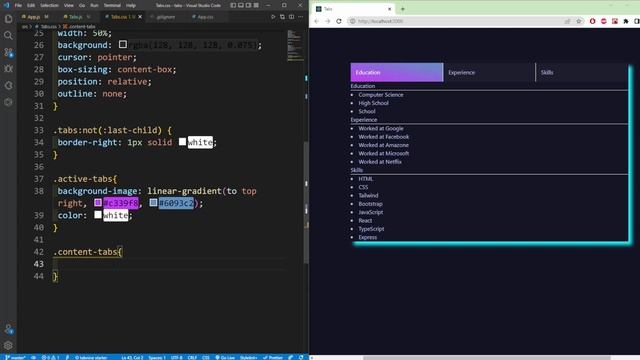Image resolution: width=640 pixels, height=360 pixels.
Task: Click the Worked at Google list item
Action: (381, 128)
